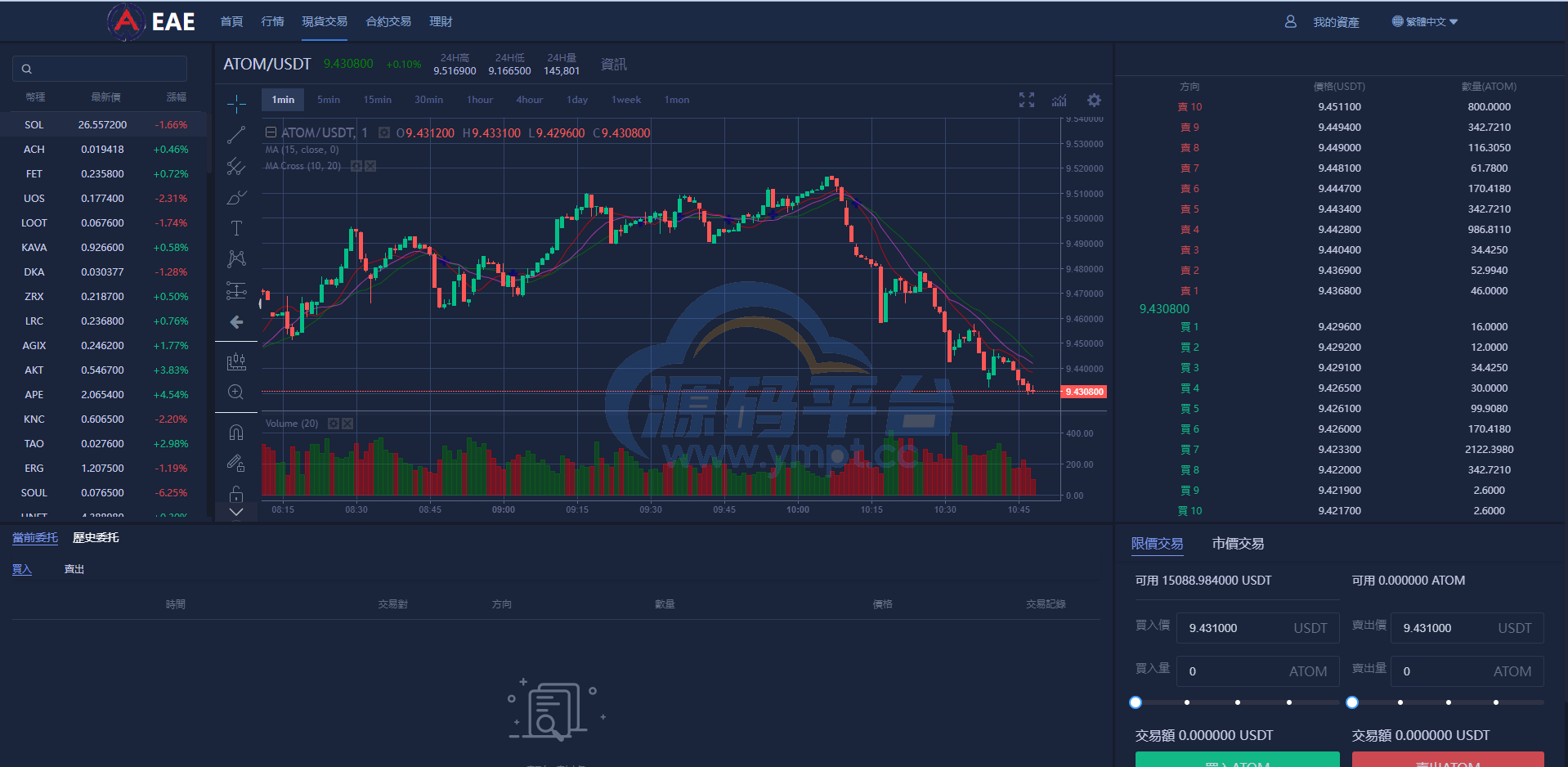Image resolution: width=1568 pixels, height=767 pixels.
Task: Click the sell amount slider handle
Action: (1352, 702)
